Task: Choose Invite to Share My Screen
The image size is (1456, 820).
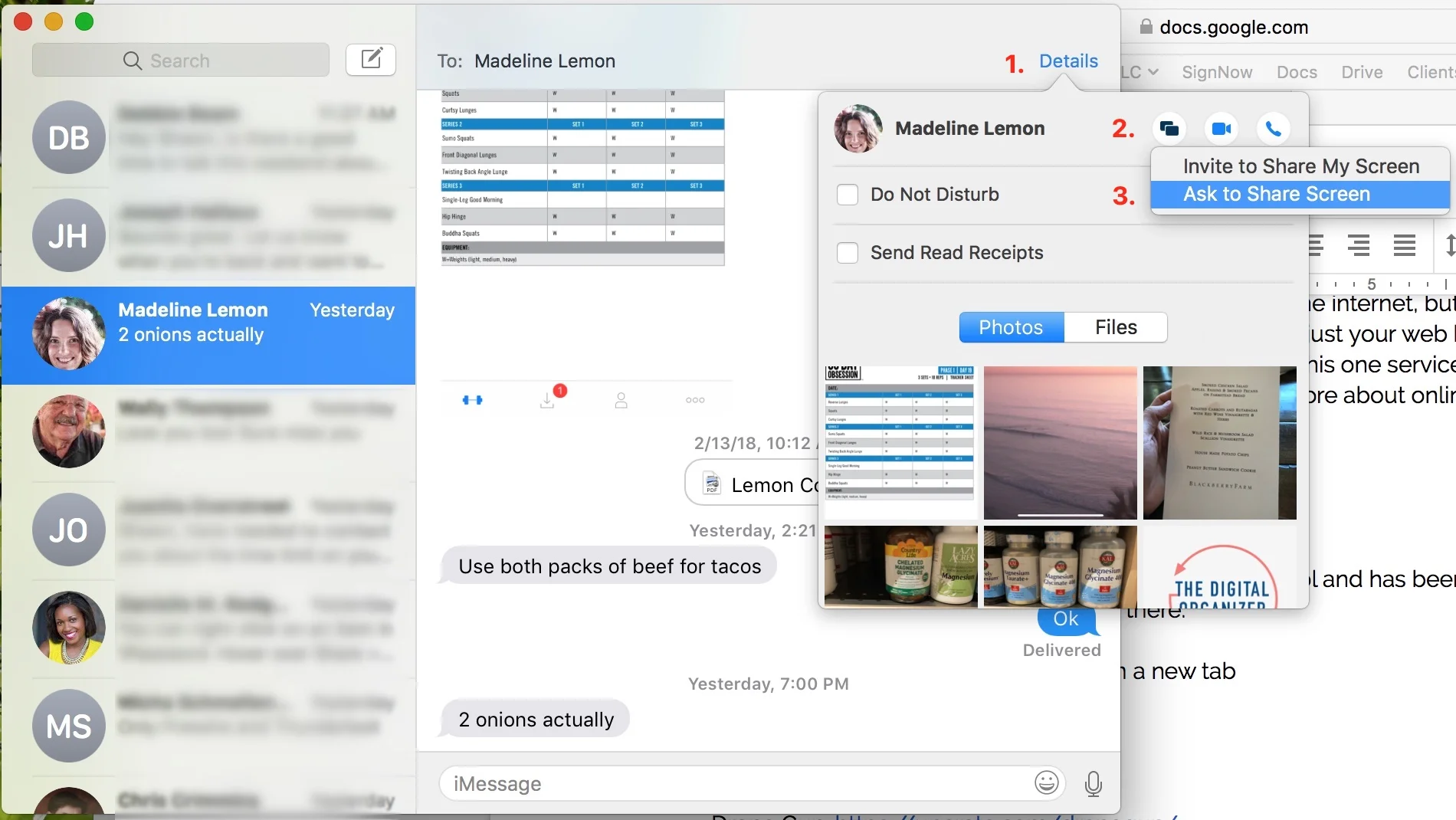Action: tap(1300, 166)
